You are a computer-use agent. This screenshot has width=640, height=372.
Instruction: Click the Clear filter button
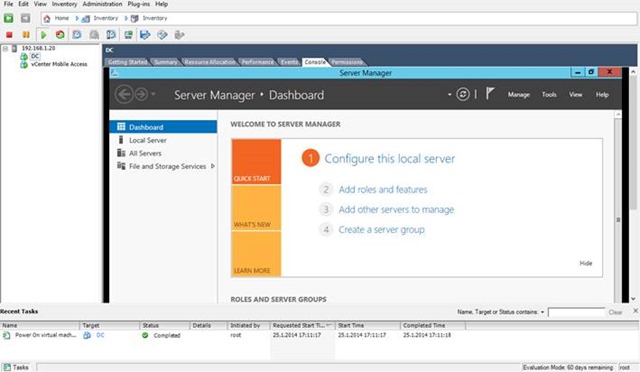pos(615,312)
